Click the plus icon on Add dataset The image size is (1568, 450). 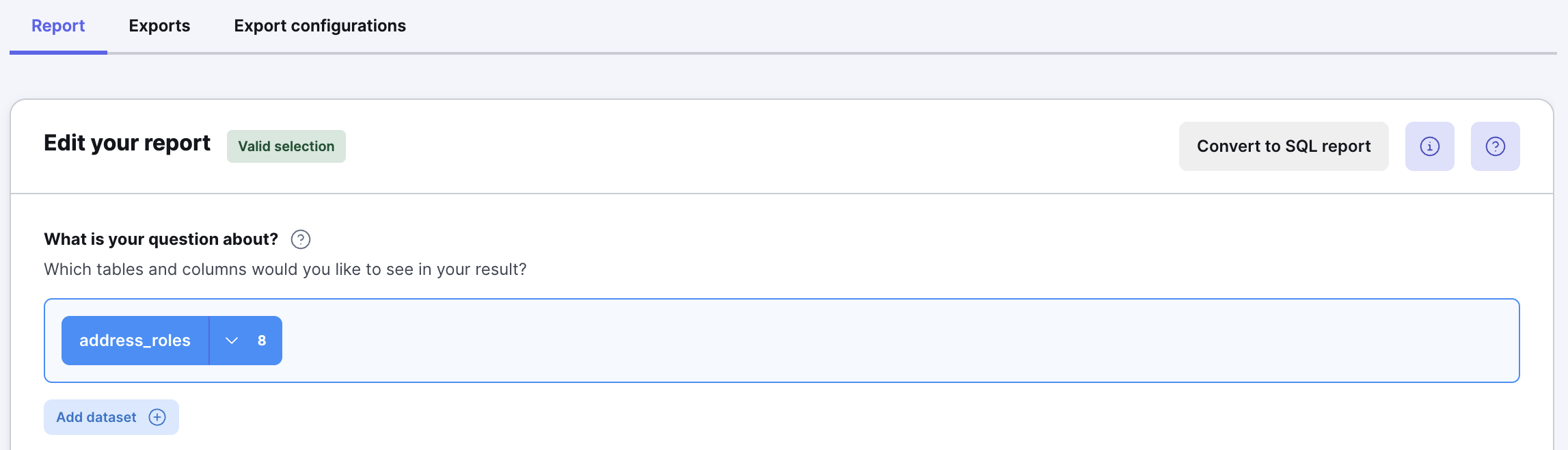pyautogui.click(x=157, y=417)
